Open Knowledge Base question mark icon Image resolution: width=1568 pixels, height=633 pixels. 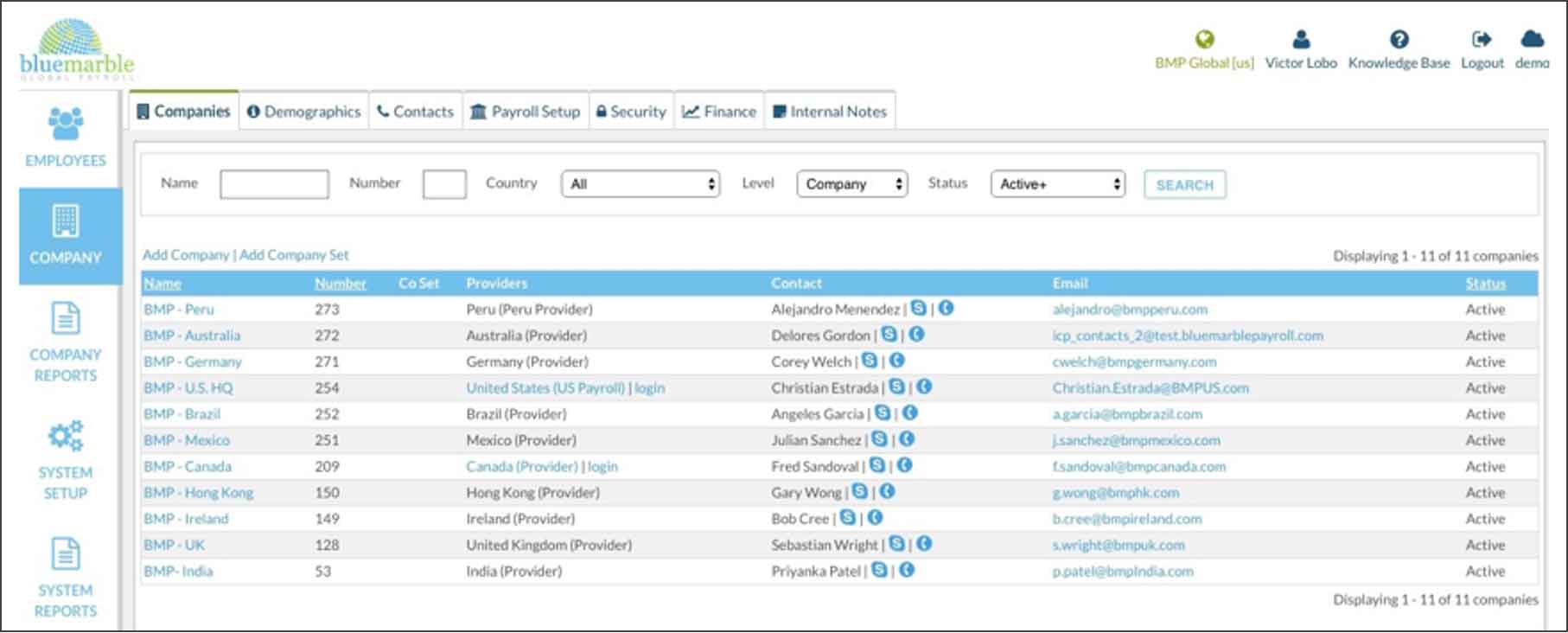[x=1399, y=39]
